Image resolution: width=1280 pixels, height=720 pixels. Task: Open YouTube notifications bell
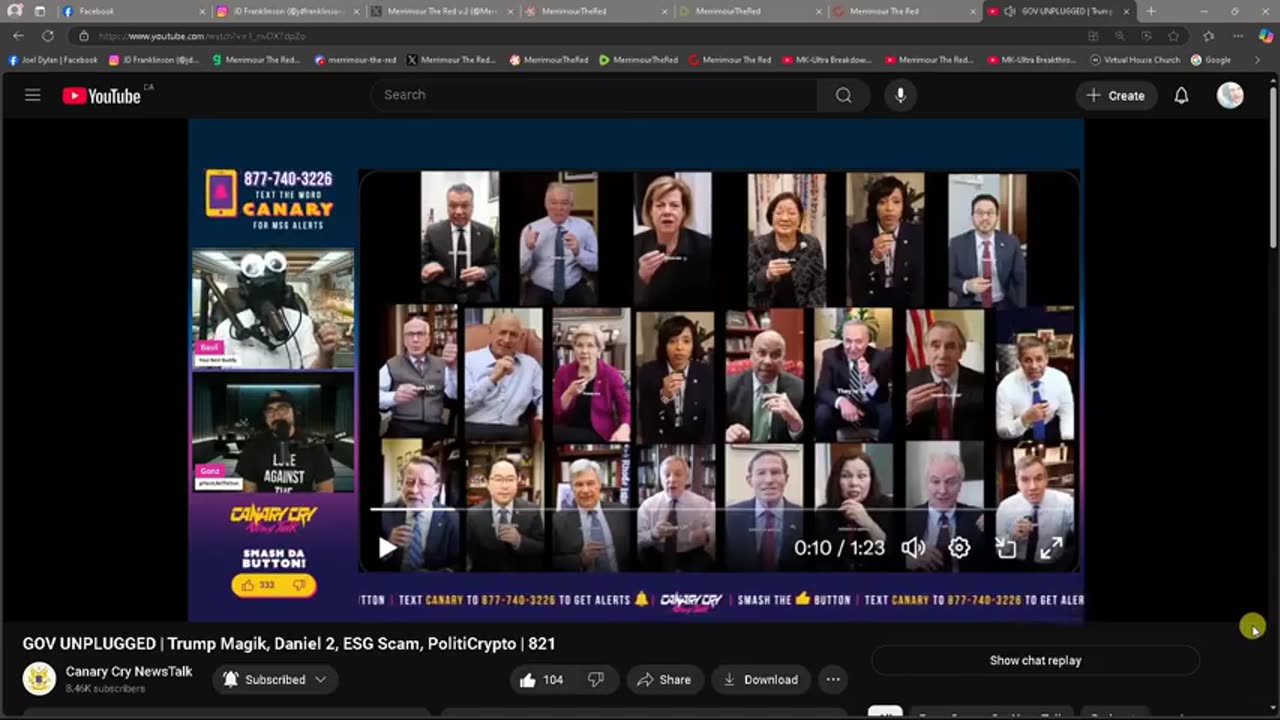[1181, 96]
